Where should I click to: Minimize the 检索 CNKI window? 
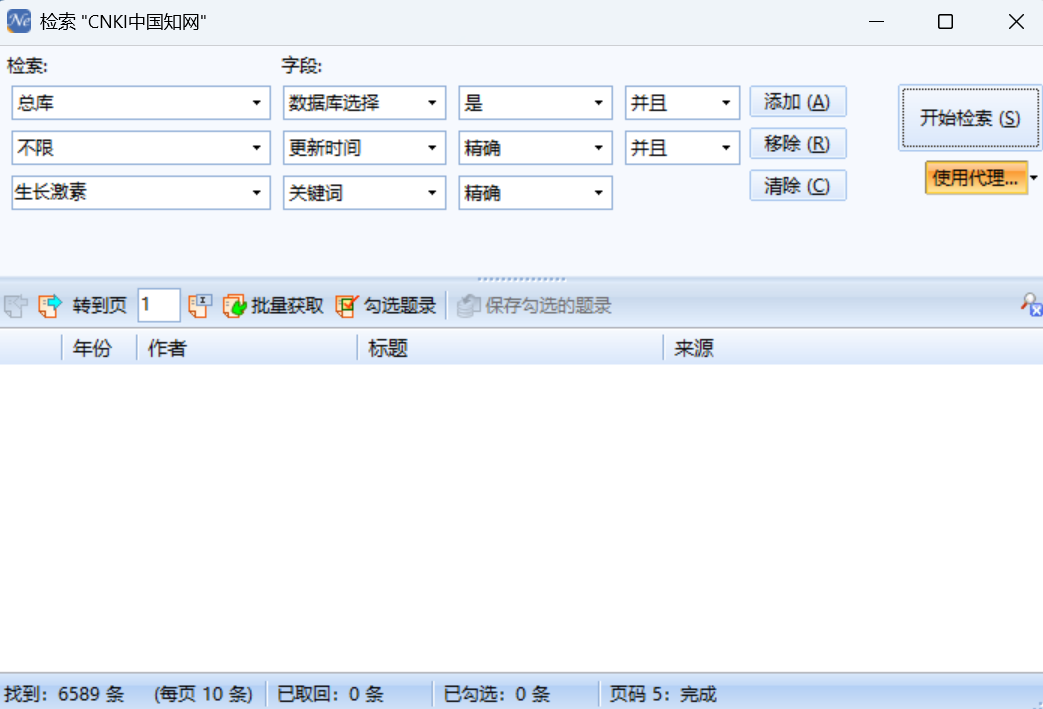tap(877, 22)
